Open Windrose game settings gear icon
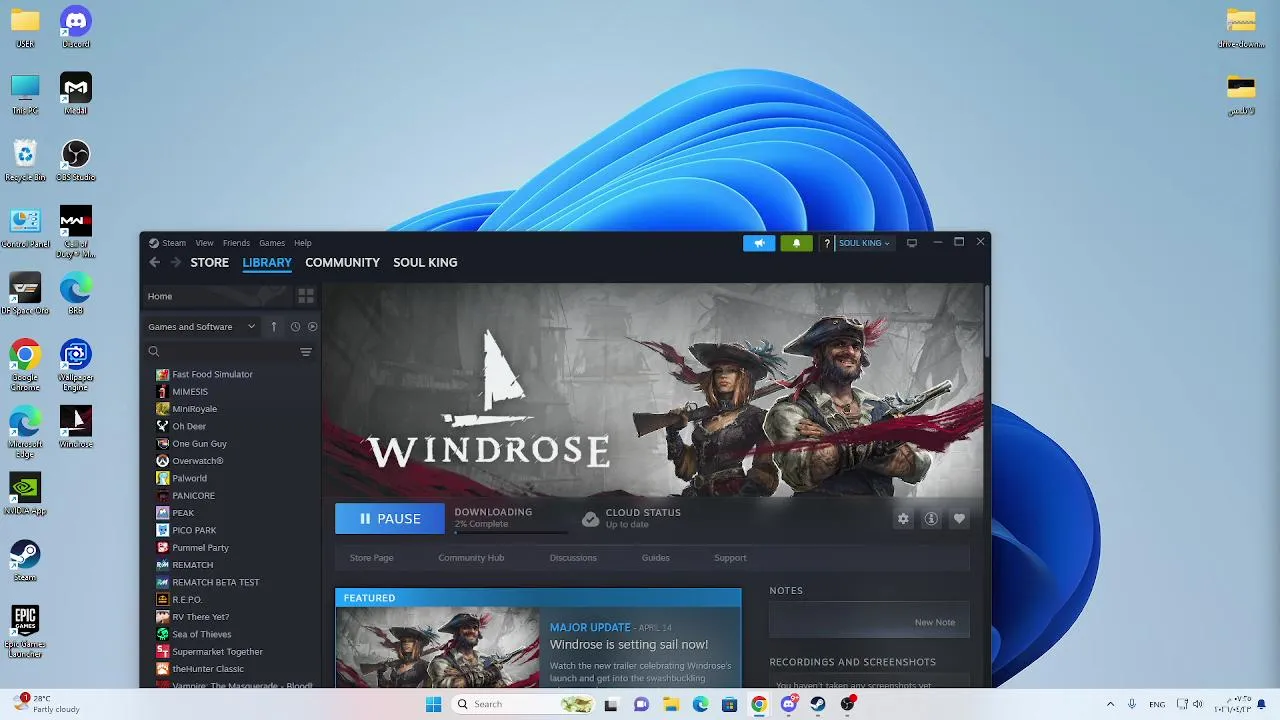 point(903,519)
